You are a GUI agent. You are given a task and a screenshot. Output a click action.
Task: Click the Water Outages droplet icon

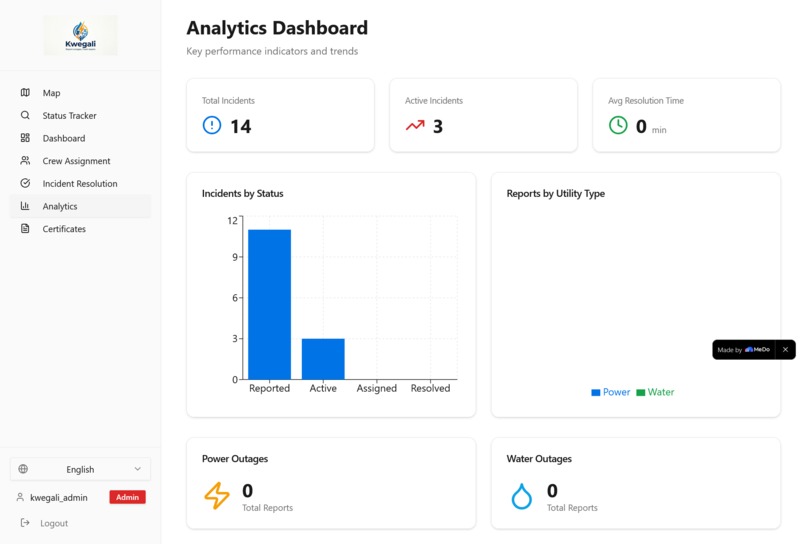(x=522, y=496)
